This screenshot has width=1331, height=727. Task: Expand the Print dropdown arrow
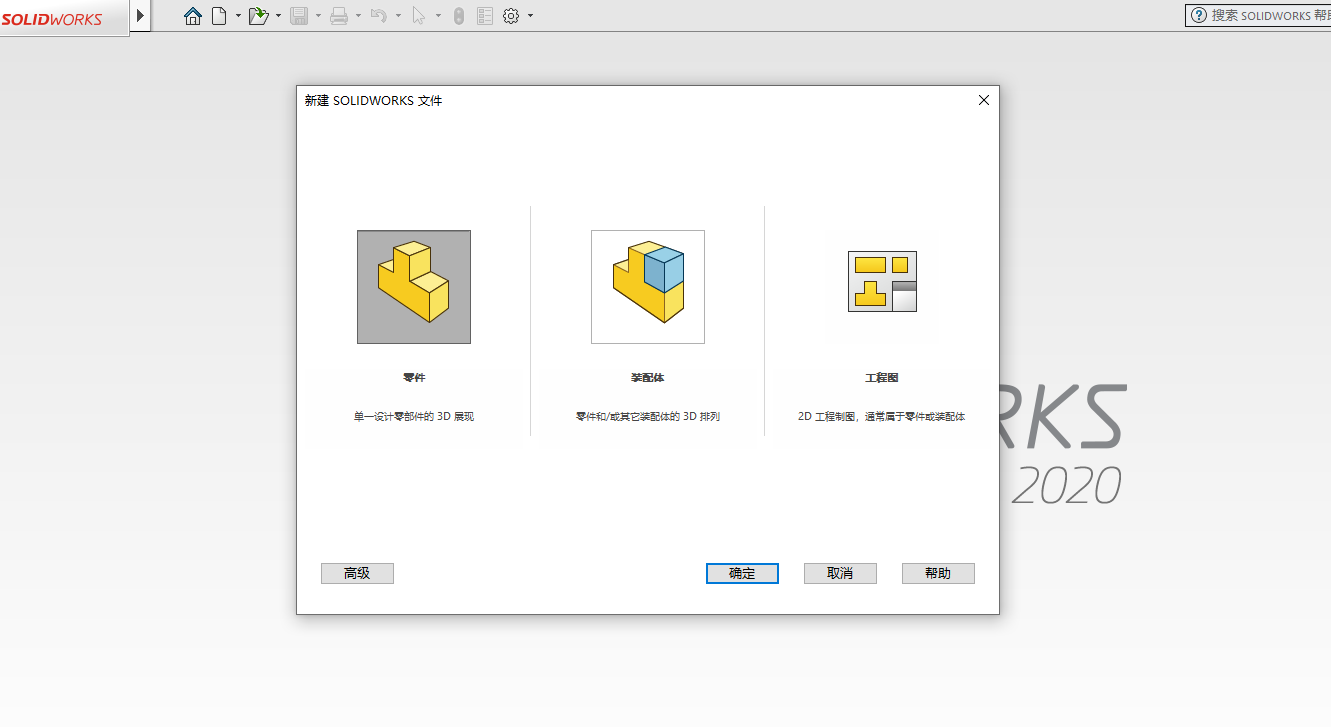pyautogui.click(x=358, y=16)
